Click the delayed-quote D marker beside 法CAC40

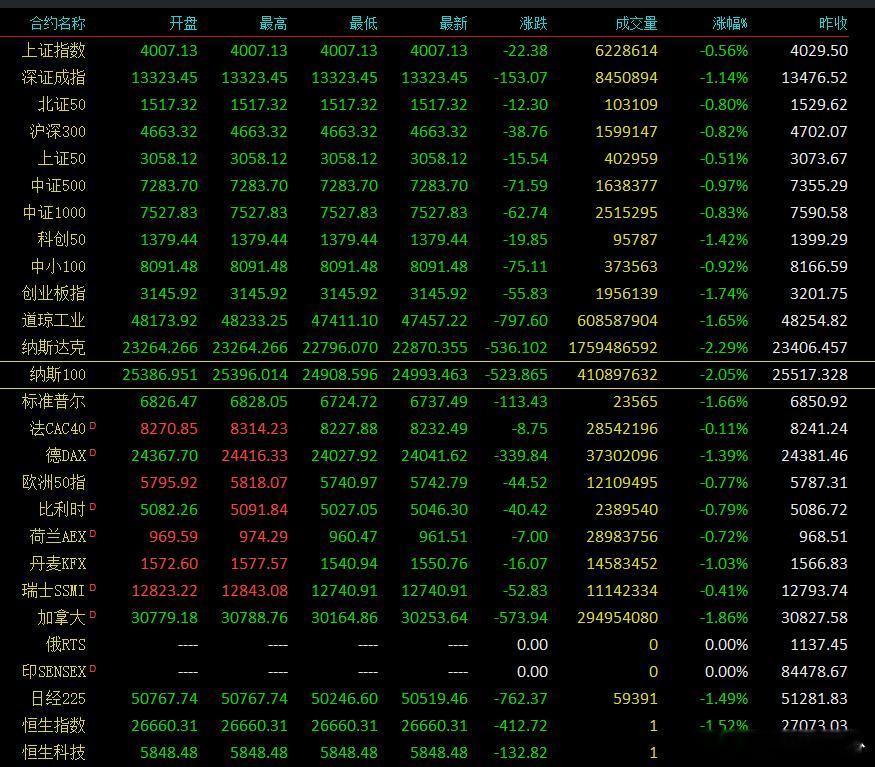tap(93, 426)
